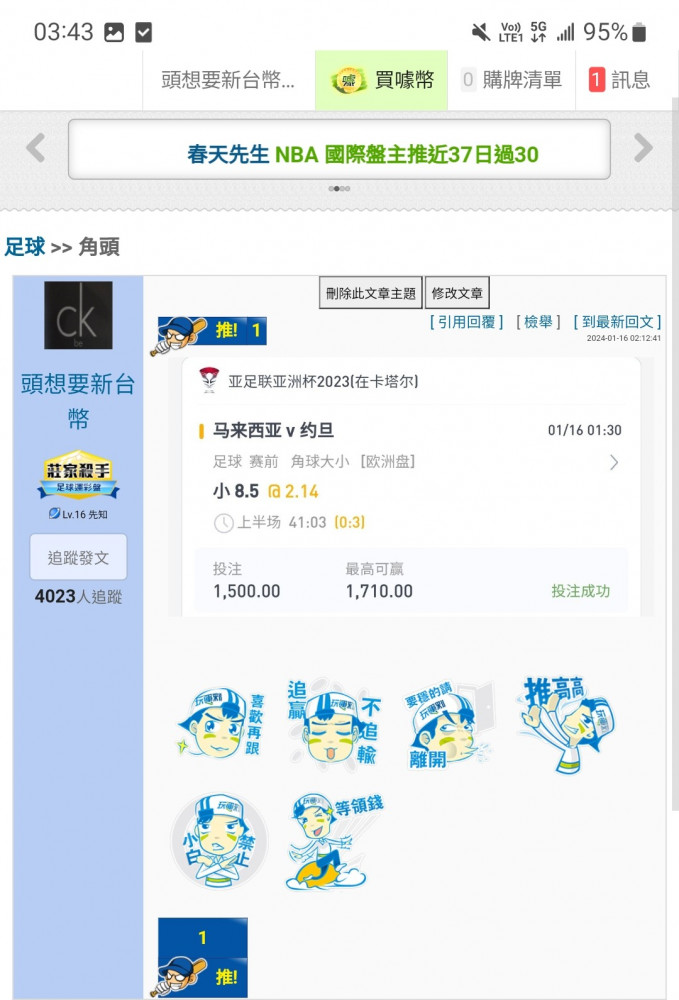679x1000 pixels.
Task: Show next banner with right arrow
Action: (x=643, y=148)
